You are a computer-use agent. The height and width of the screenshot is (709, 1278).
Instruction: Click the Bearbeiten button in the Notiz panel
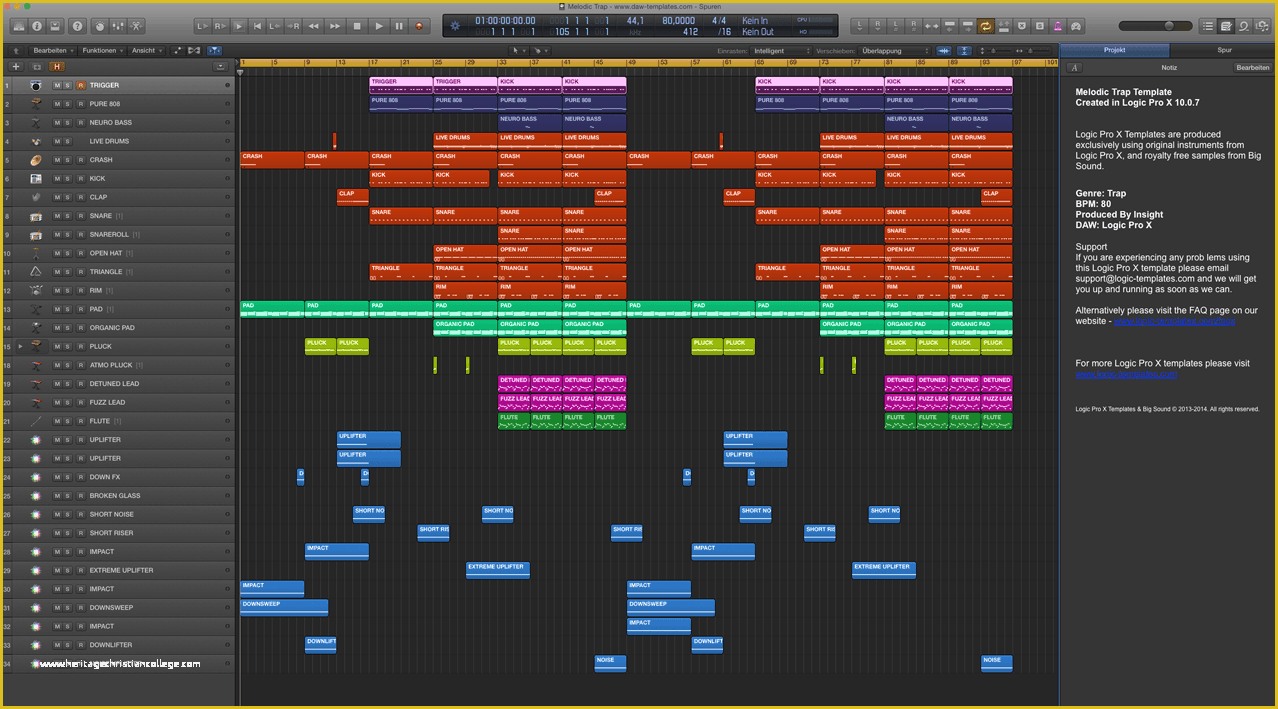[x=1252, y=68]
